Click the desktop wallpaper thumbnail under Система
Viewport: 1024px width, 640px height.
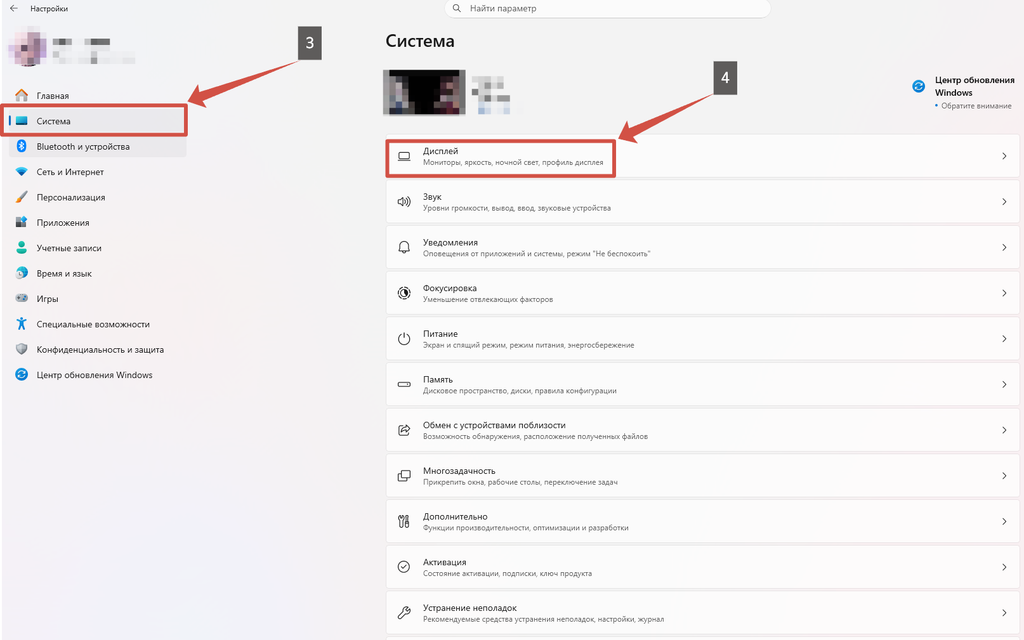pos(424,92)
